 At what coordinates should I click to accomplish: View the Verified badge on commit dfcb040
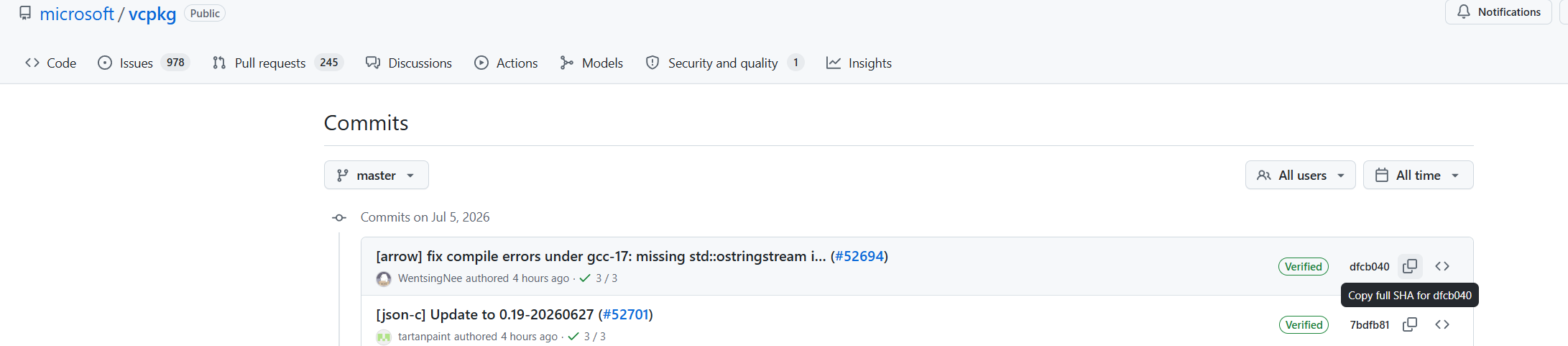(x=1304, y=266)
